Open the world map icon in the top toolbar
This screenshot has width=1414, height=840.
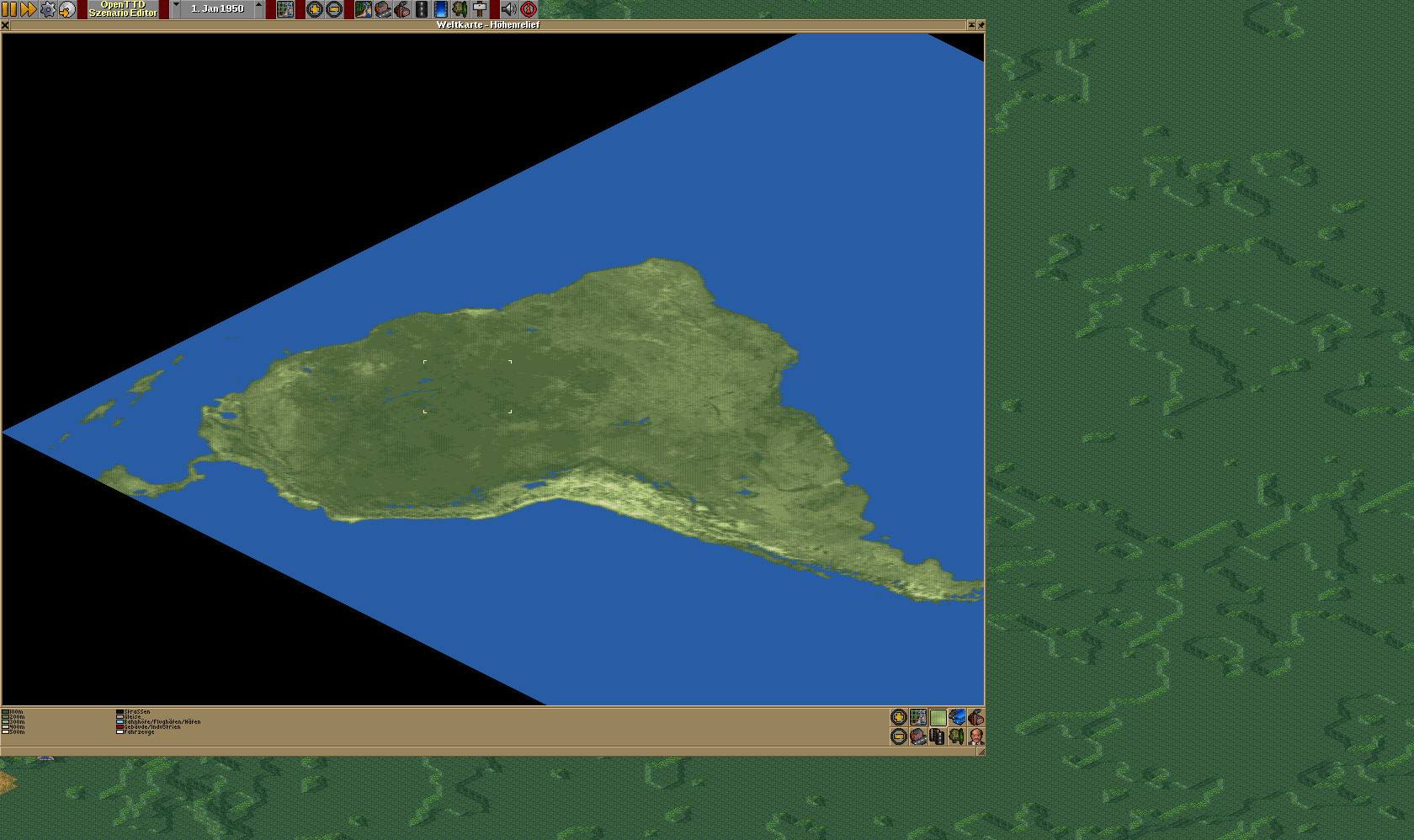(x=285, y=9)
